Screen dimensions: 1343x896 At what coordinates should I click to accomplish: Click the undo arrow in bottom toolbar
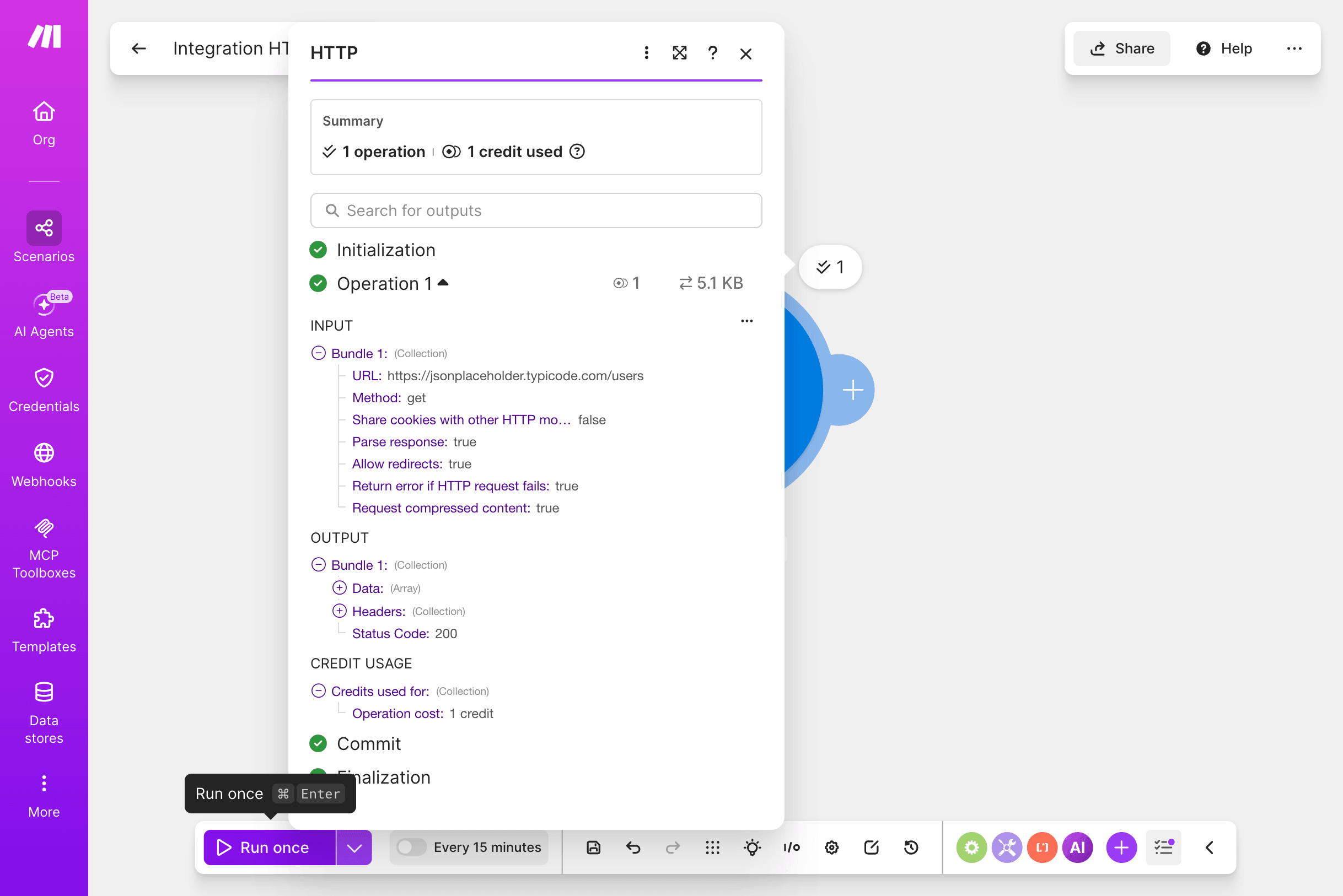633,848
